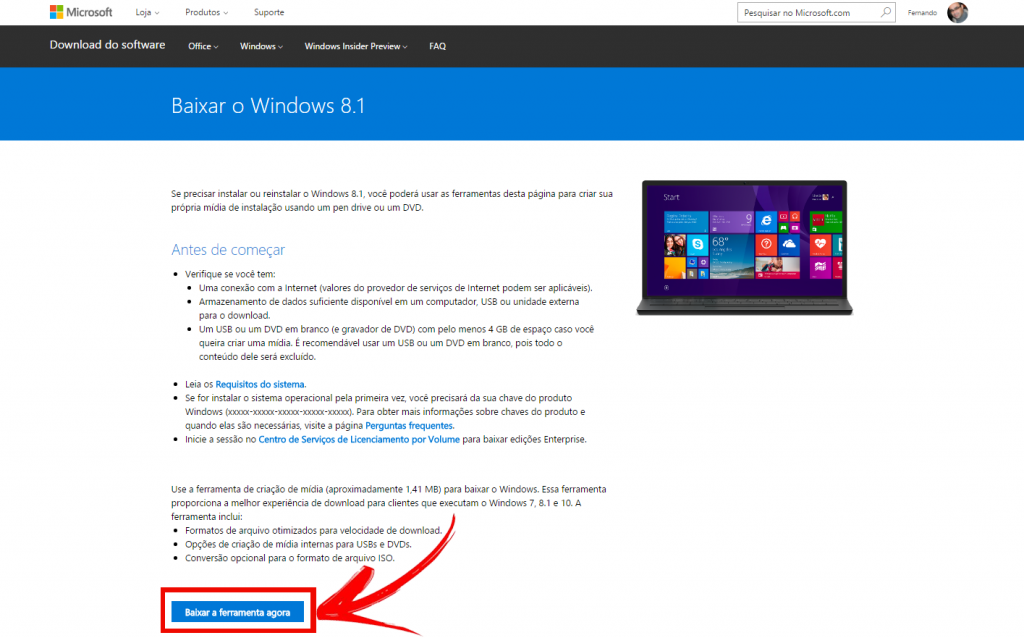The width and height of the screenshot is (1024, 638).
Task: Click 'Opções de criação de mídia internas' bullet
Action: pos(298,544)
